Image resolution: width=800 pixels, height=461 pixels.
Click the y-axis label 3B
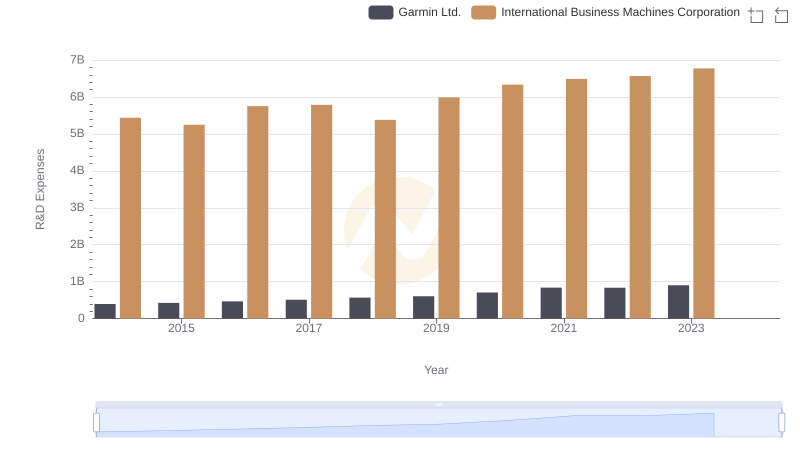[x=77, y=208]
